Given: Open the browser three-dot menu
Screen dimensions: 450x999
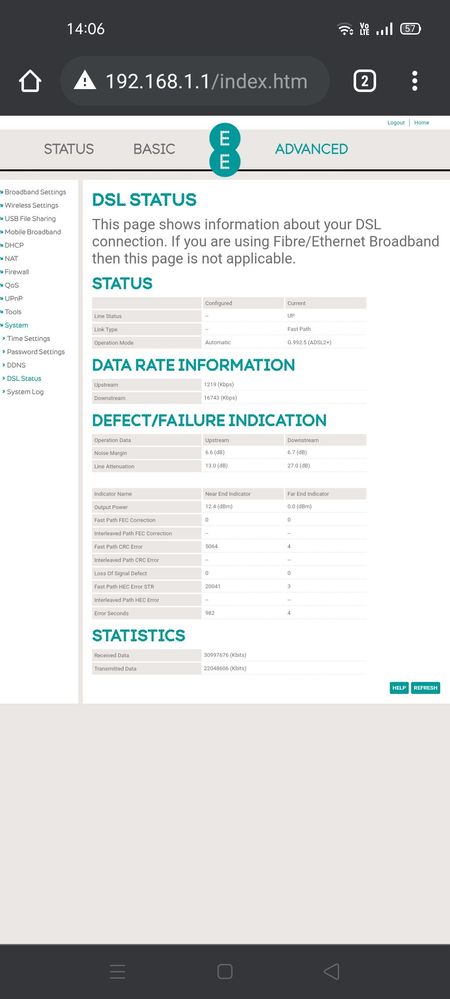Looking at the screenshot, I should pyautogui.click(x=414, y=81).
